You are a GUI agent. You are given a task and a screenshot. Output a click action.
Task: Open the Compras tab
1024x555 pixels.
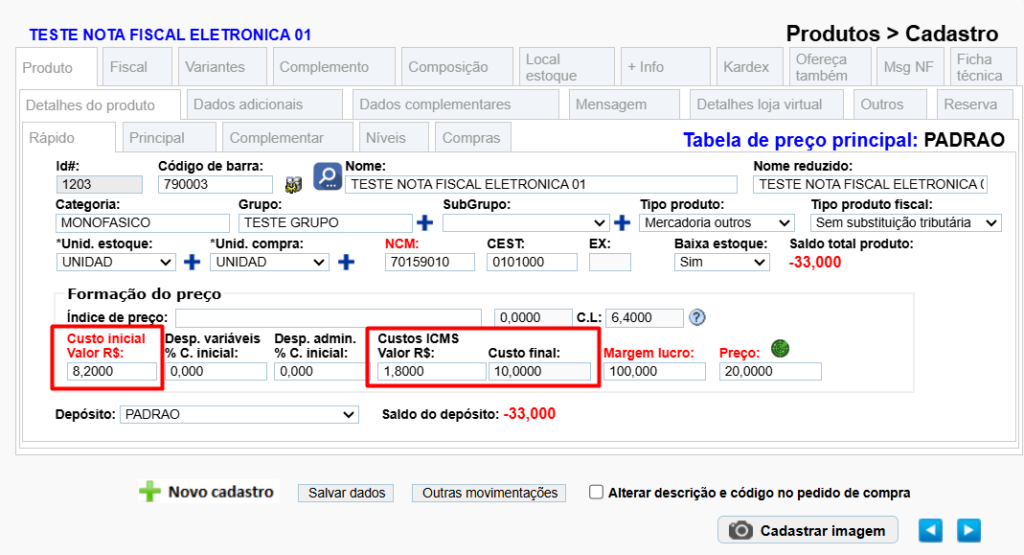(473, 138)
